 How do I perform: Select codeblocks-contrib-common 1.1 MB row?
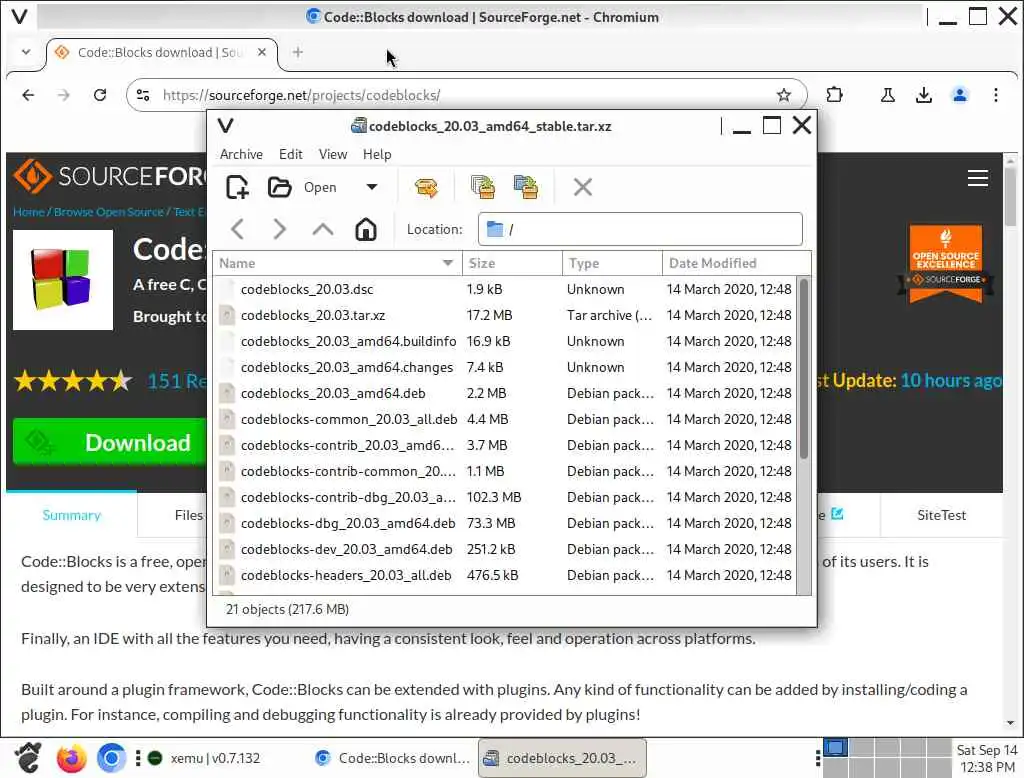[x=505, y=472]
